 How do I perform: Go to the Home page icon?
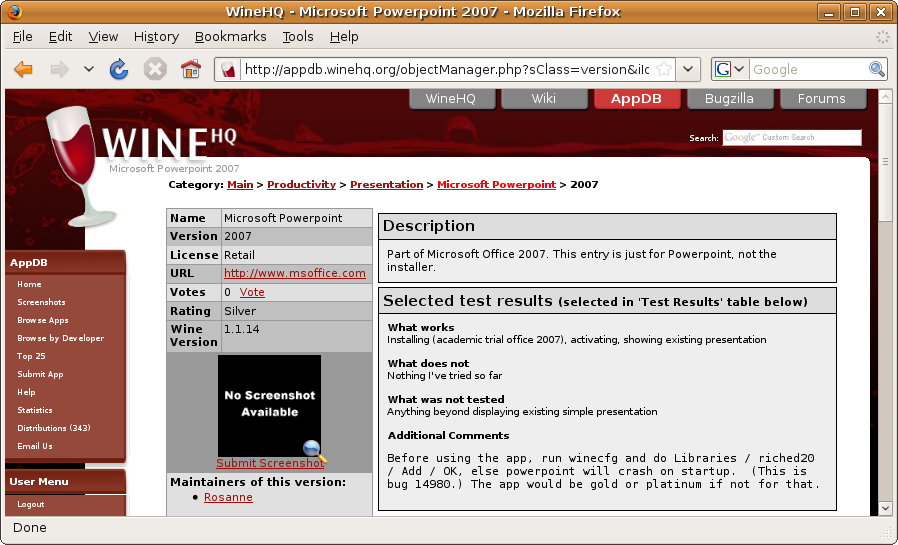pyautogui.click(x=191, y=69)
